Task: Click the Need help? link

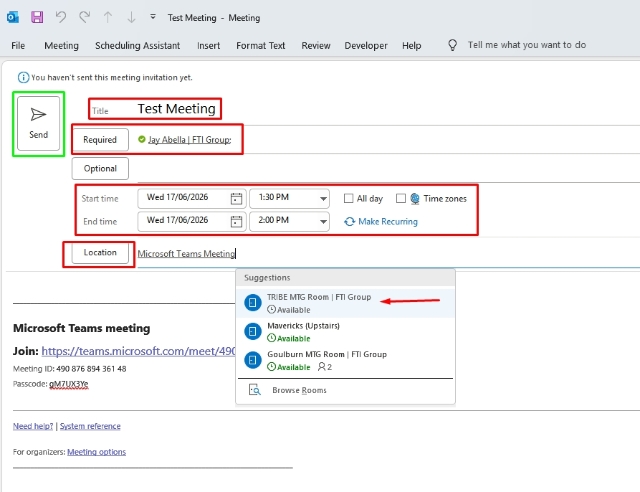Action: point(33,426)
